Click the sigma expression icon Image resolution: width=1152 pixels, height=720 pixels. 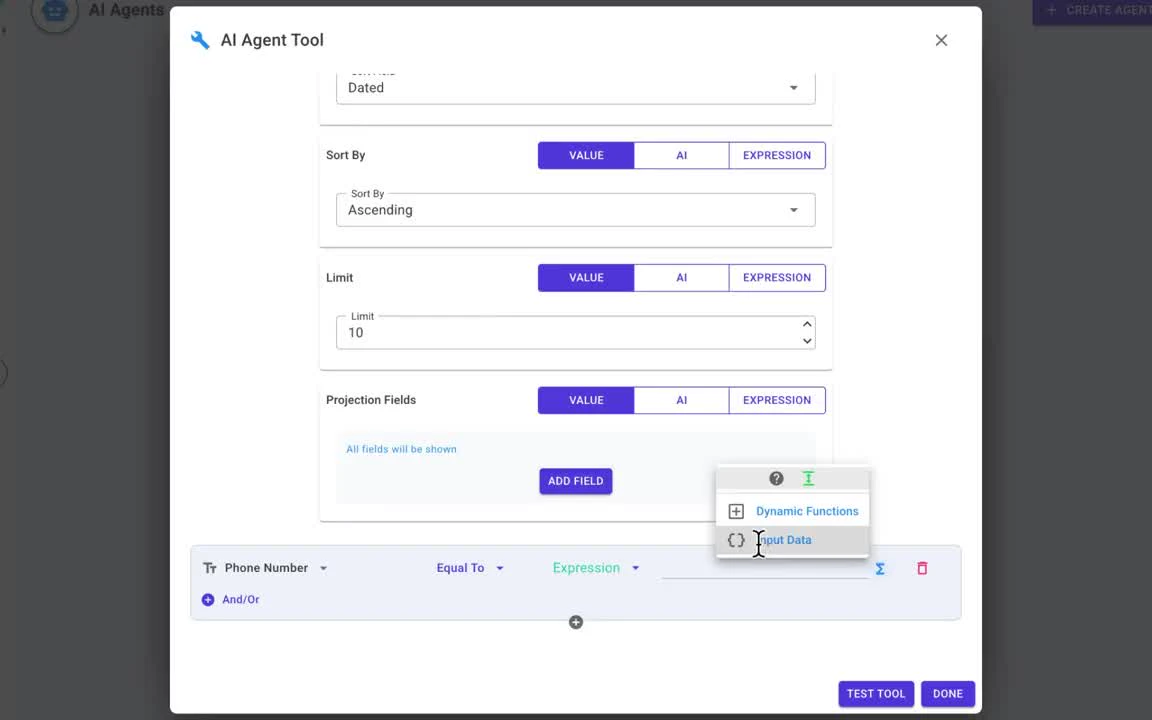point(879,569)
